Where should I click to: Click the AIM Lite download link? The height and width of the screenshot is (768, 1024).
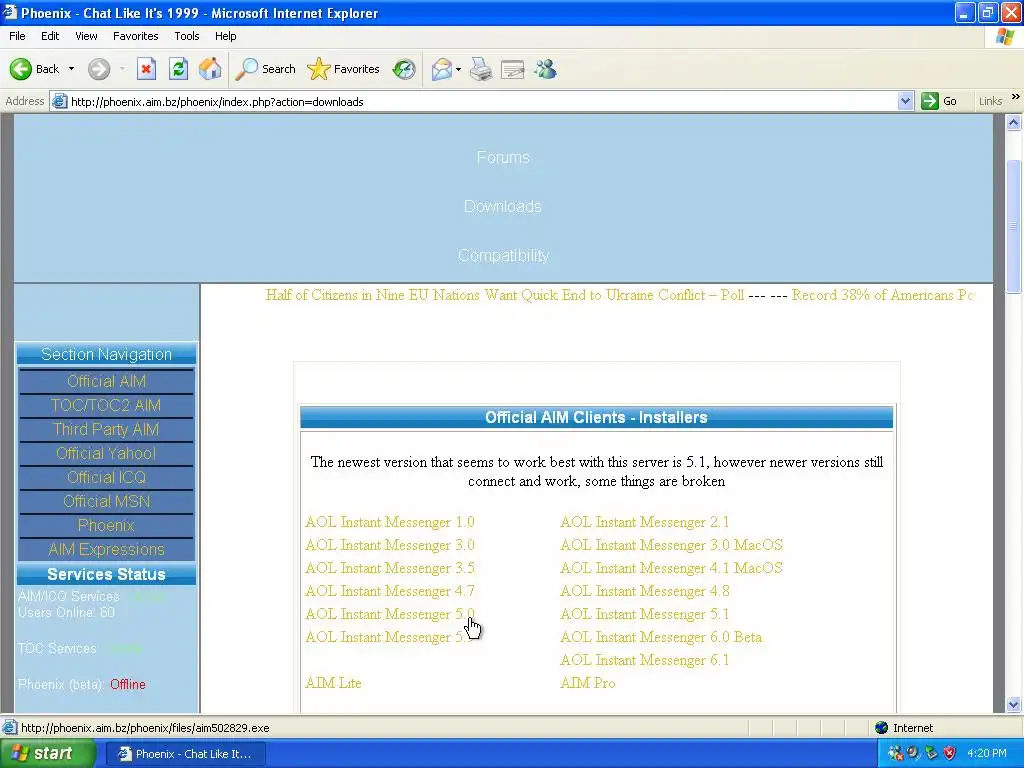[x=333, y=683]
